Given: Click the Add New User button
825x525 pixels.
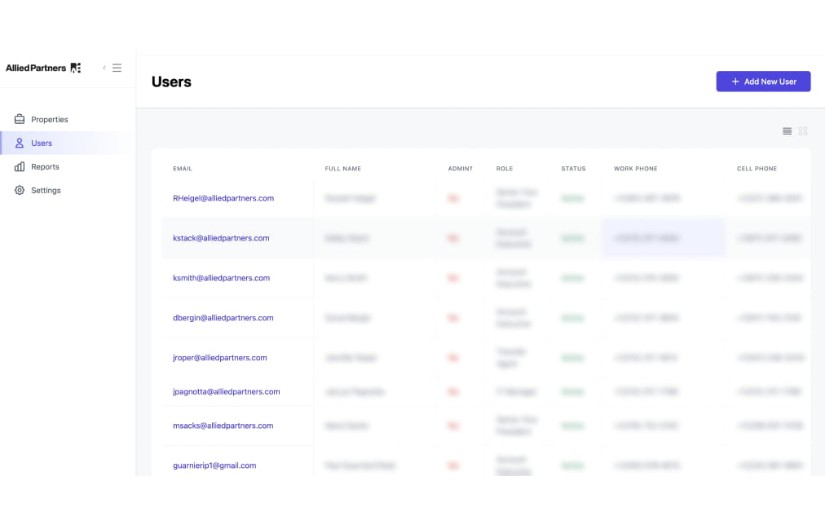Looking at the screenshot, I should 763,82.
